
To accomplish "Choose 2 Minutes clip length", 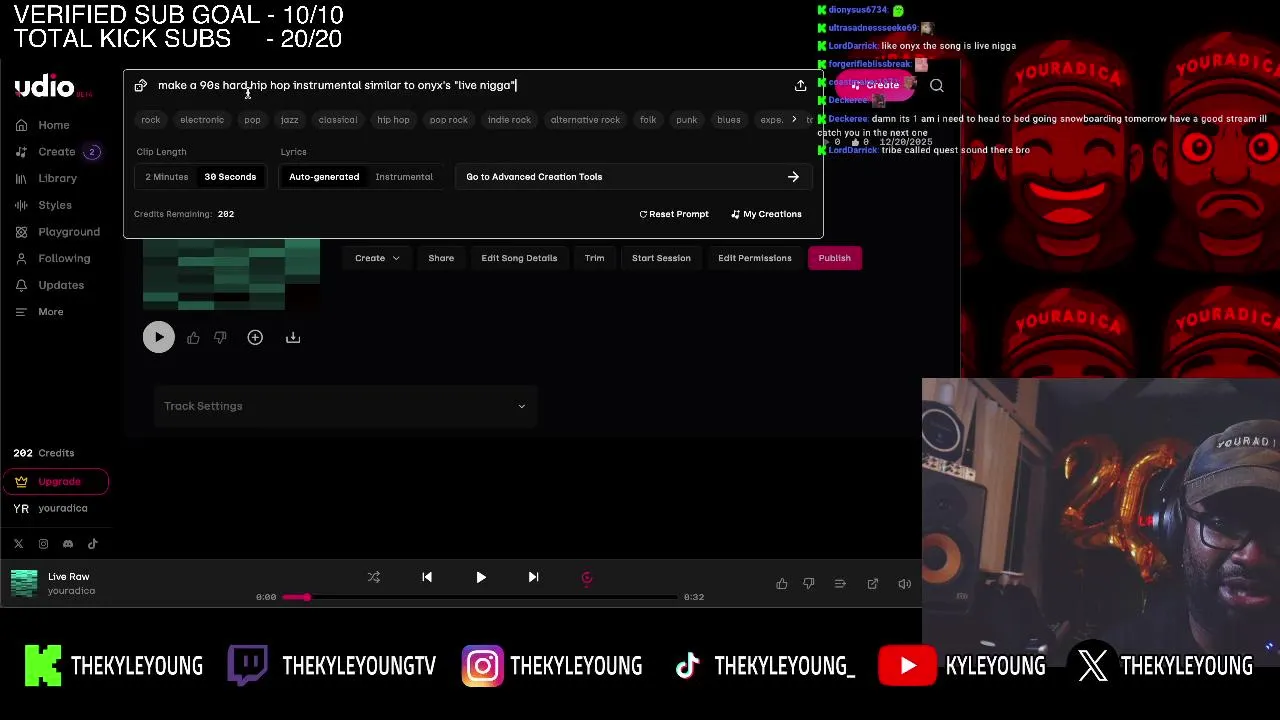I will click(x=167, y=177).
